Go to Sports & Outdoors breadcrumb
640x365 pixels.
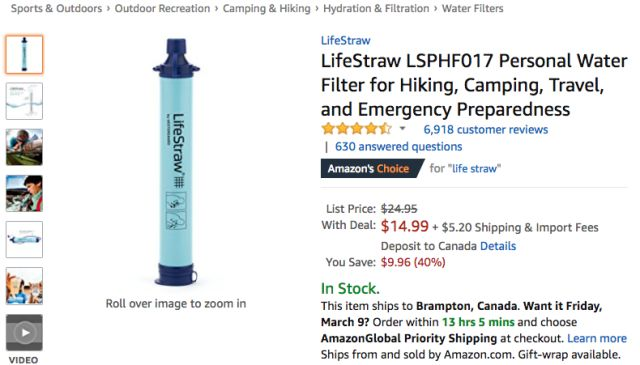56,9
